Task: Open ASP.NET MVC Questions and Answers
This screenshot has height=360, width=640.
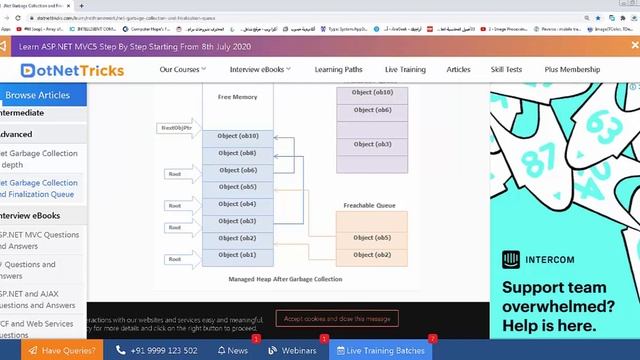Action: [x=40, y=240]
